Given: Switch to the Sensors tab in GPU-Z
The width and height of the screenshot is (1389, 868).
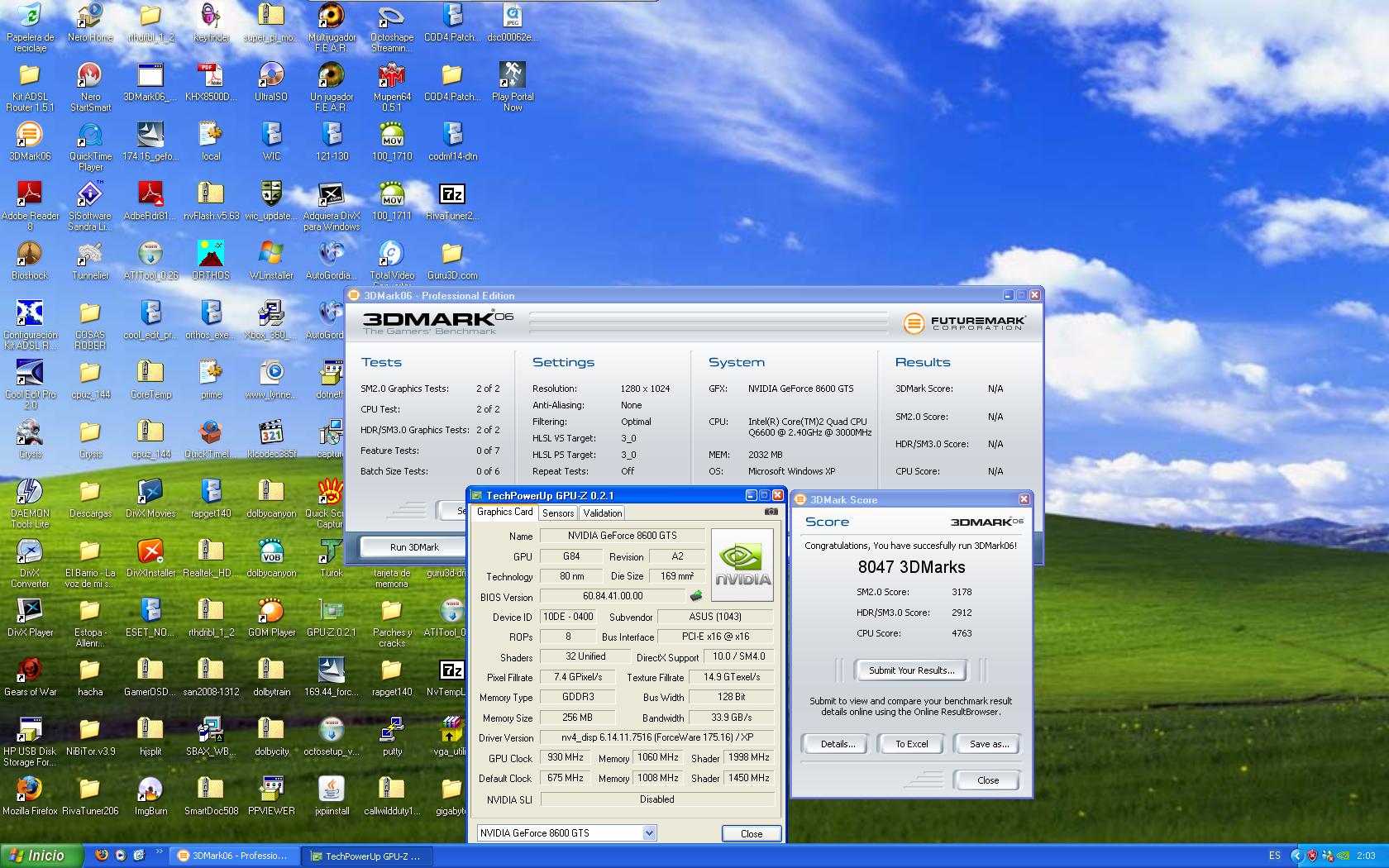Looking at the screenshot, I should click(x=558, y=513).
